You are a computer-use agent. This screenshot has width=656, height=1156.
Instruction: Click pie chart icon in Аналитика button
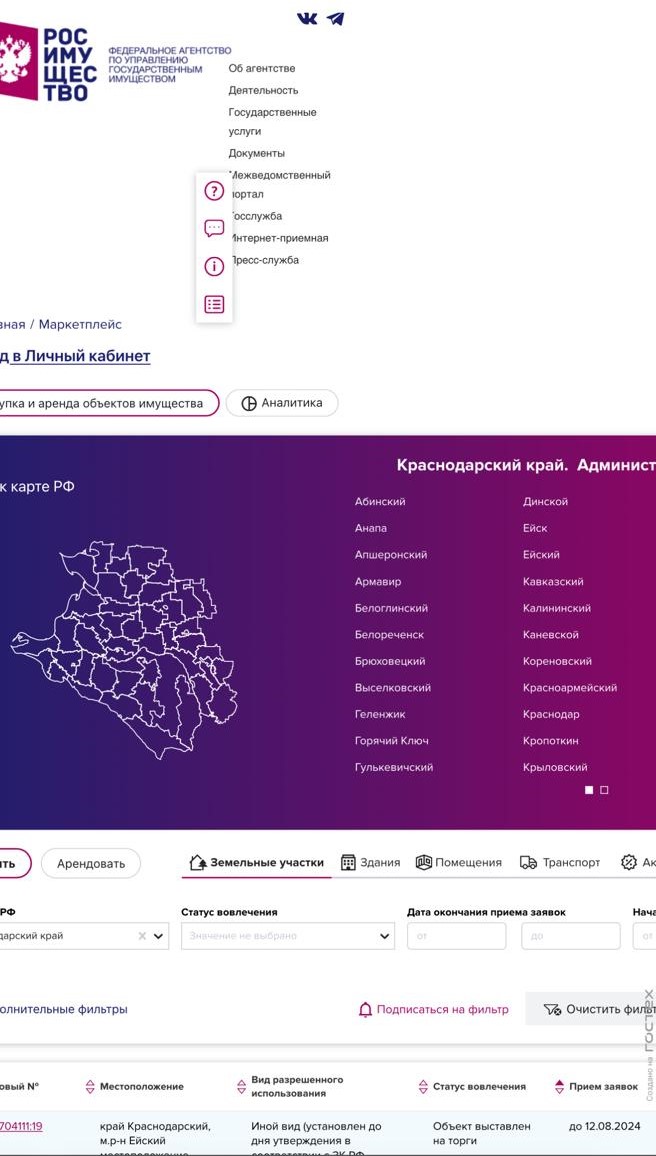pyautogui.click(x=249, y=403)
